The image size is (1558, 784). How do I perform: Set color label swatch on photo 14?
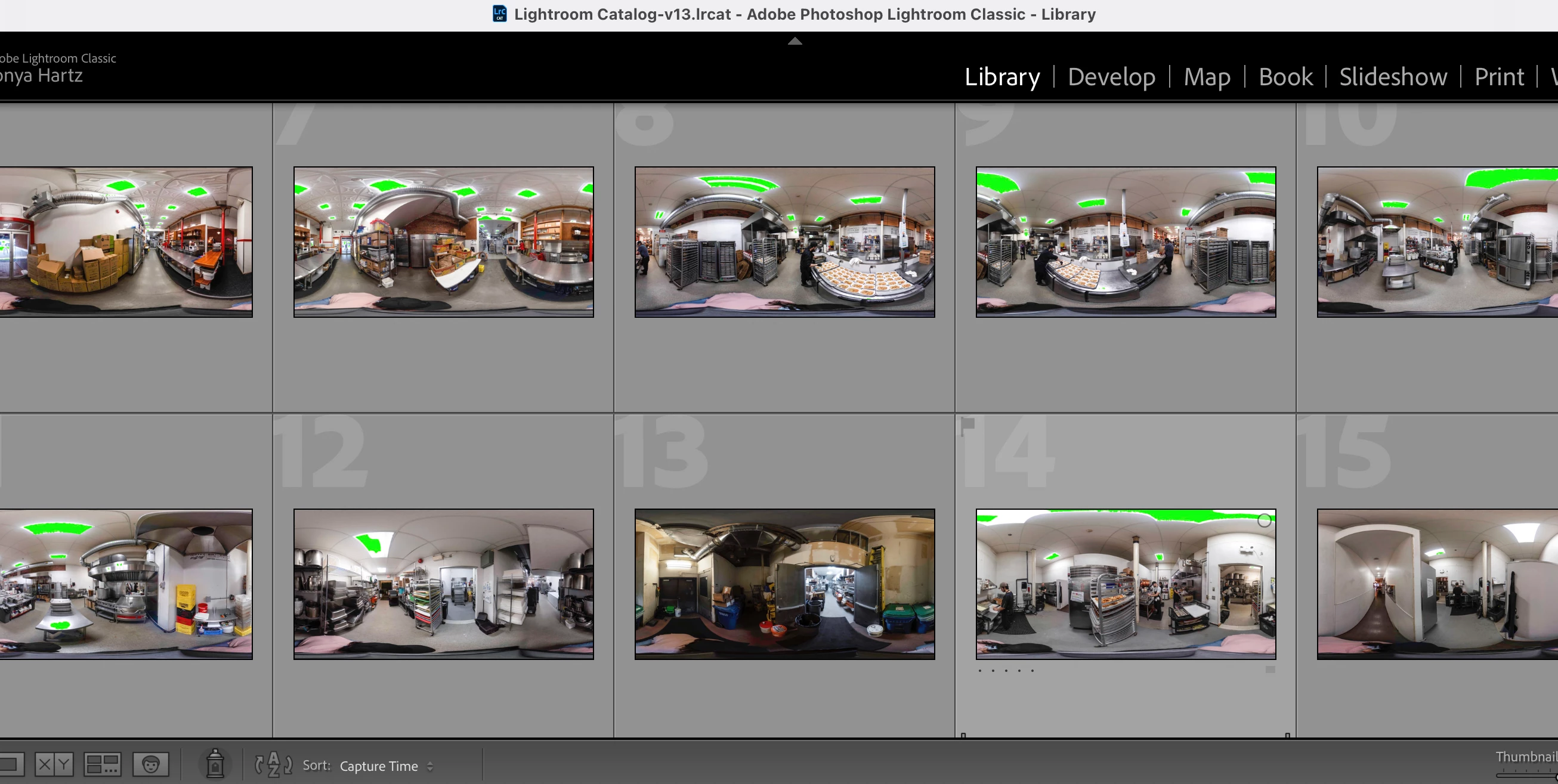[x=1270, y=670]
